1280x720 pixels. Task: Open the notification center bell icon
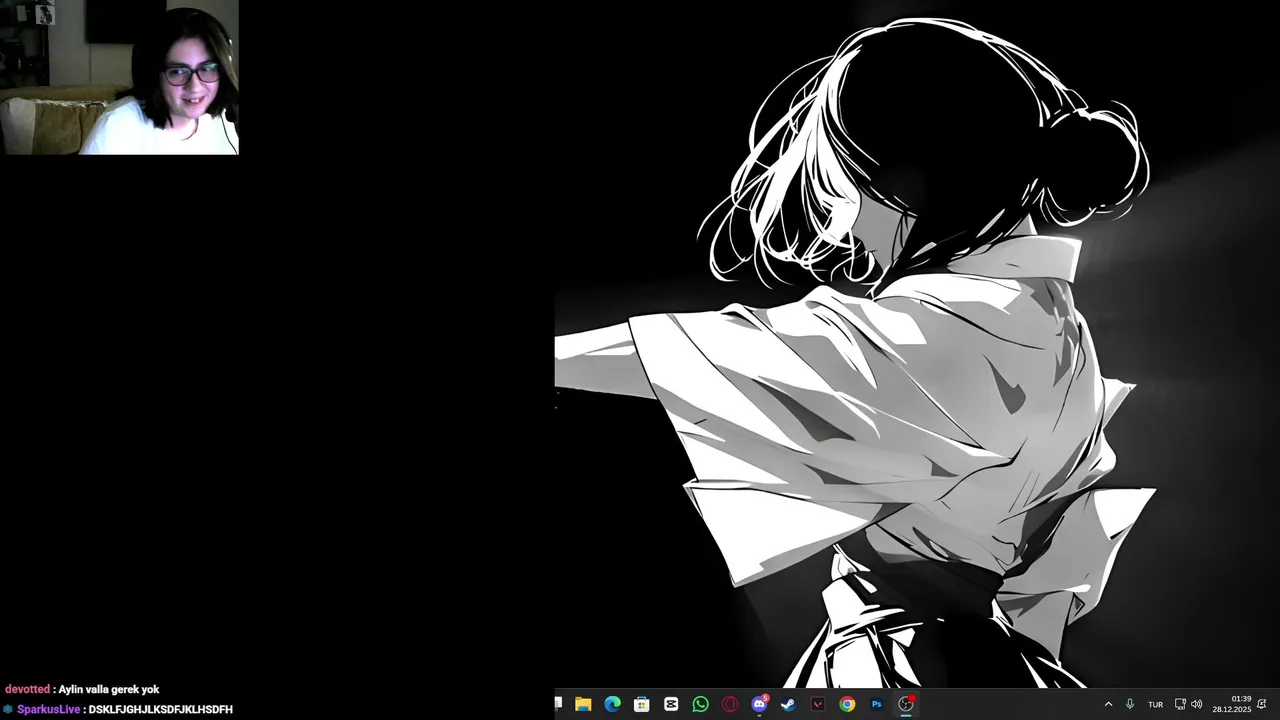pos(1262,704)
